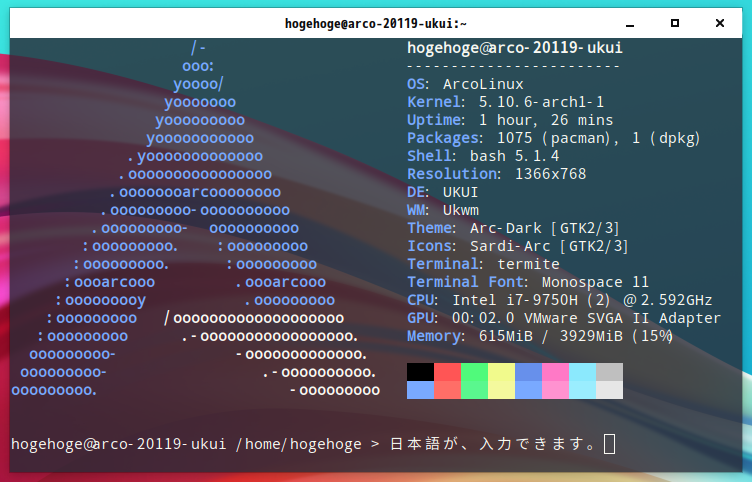
Task: Click the terminal cursor block after the prompt
Action: (x=610, y=444)
